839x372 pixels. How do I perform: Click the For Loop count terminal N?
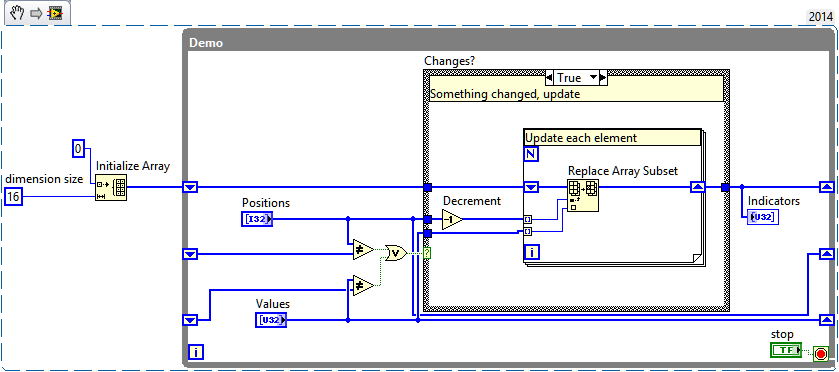[x=531, y=154]
